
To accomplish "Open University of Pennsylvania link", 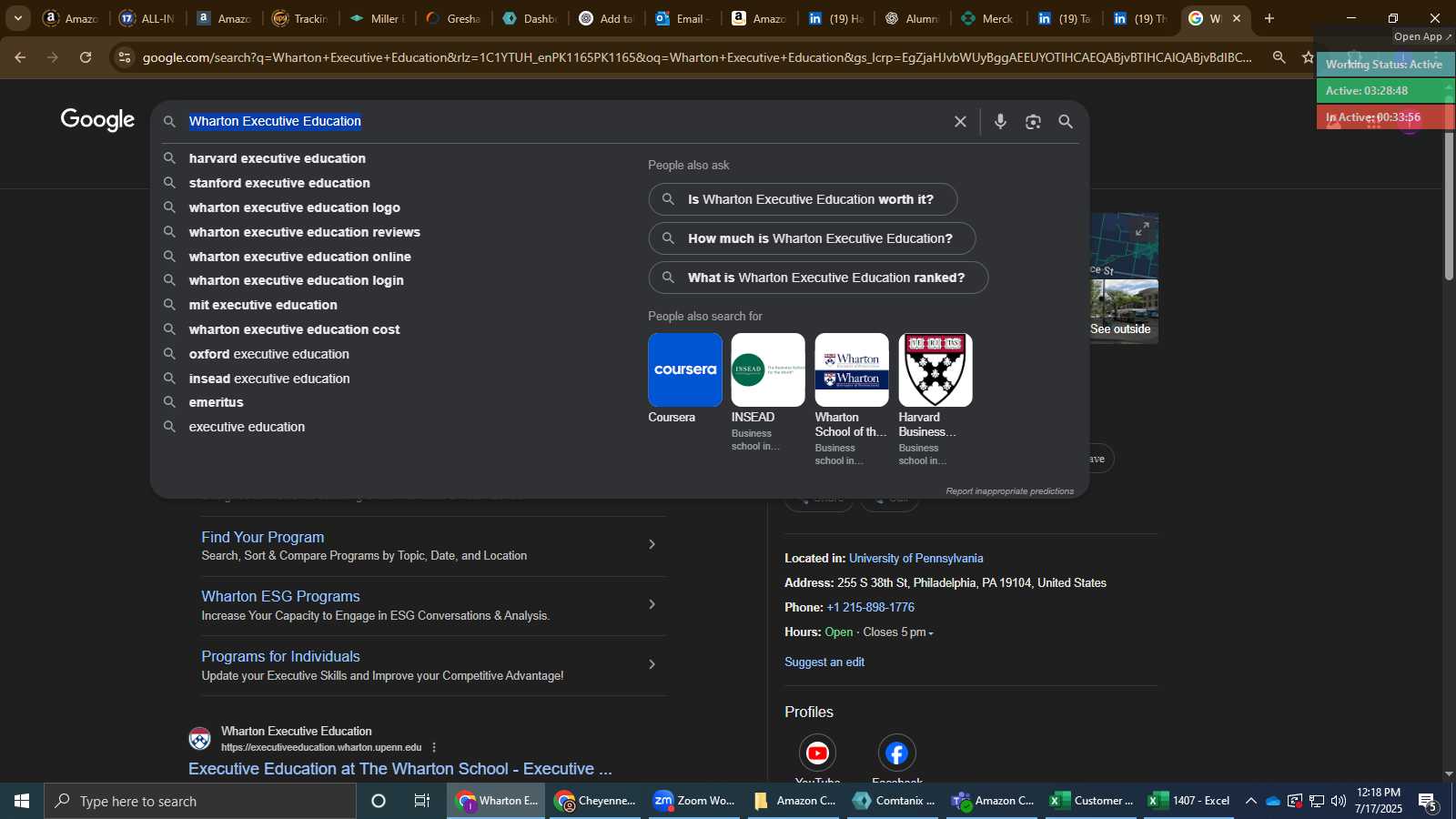I will click(x=915, y=558).
